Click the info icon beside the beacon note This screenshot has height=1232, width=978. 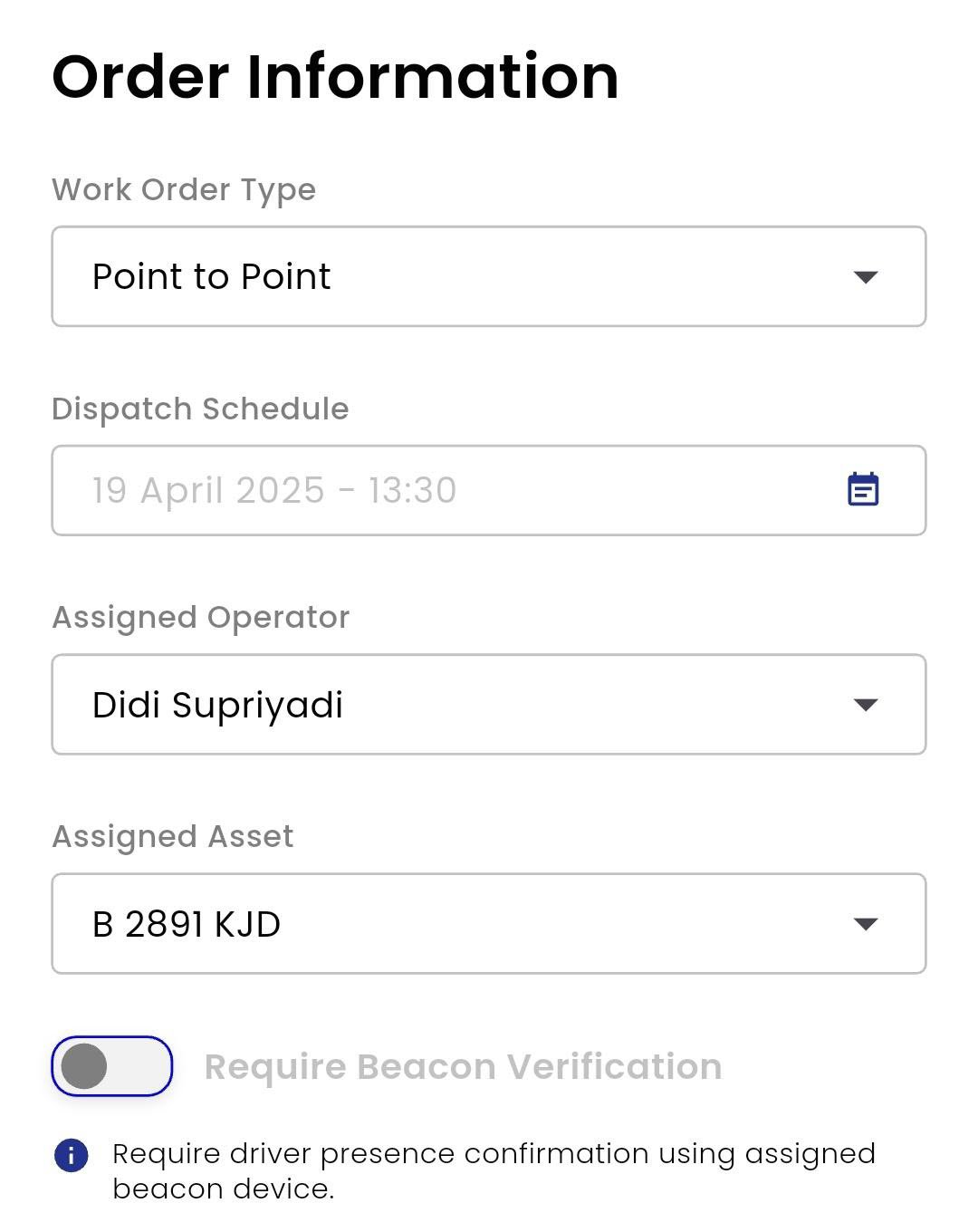click(70, 1154)
